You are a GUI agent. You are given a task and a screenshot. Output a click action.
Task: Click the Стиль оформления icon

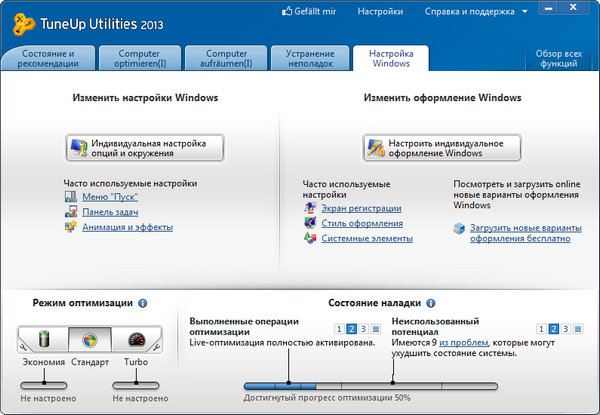tap(310, 223)
